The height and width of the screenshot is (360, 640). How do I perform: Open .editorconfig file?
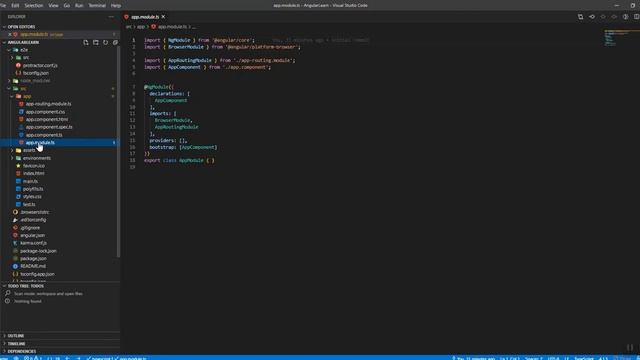[33, 220]
